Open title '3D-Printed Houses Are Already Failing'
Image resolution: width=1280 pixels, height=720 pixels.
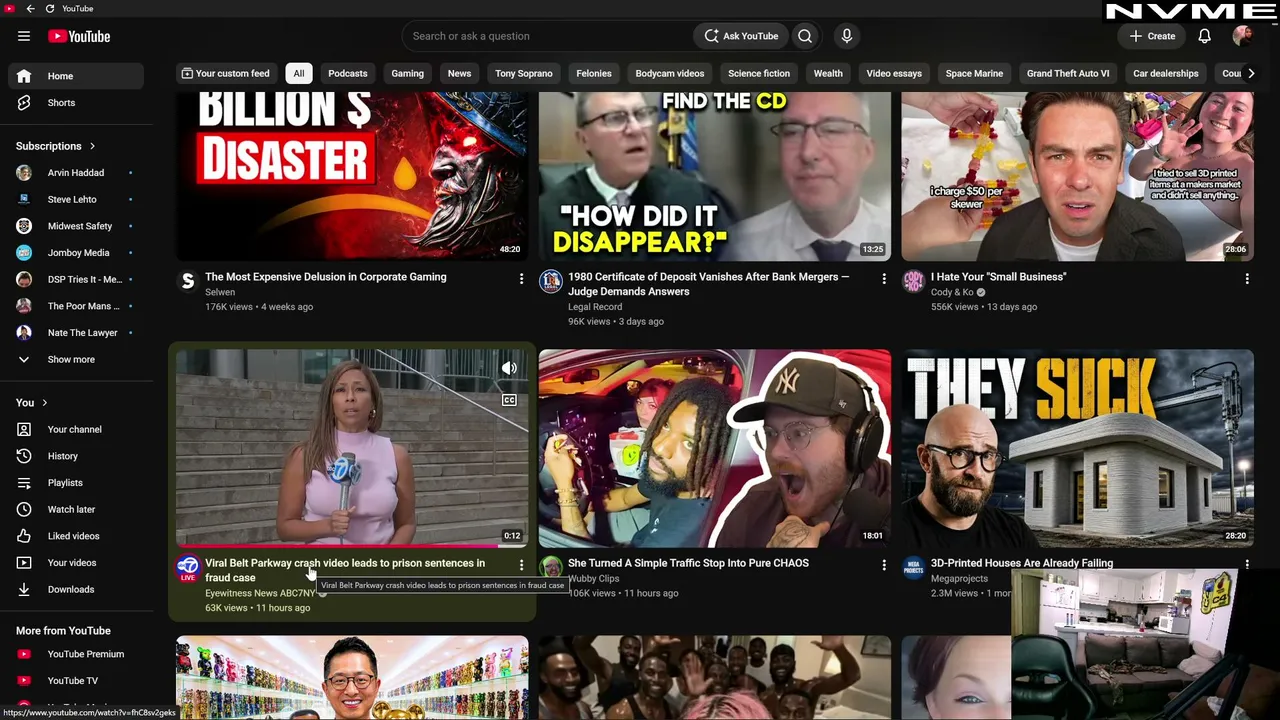1022,563
